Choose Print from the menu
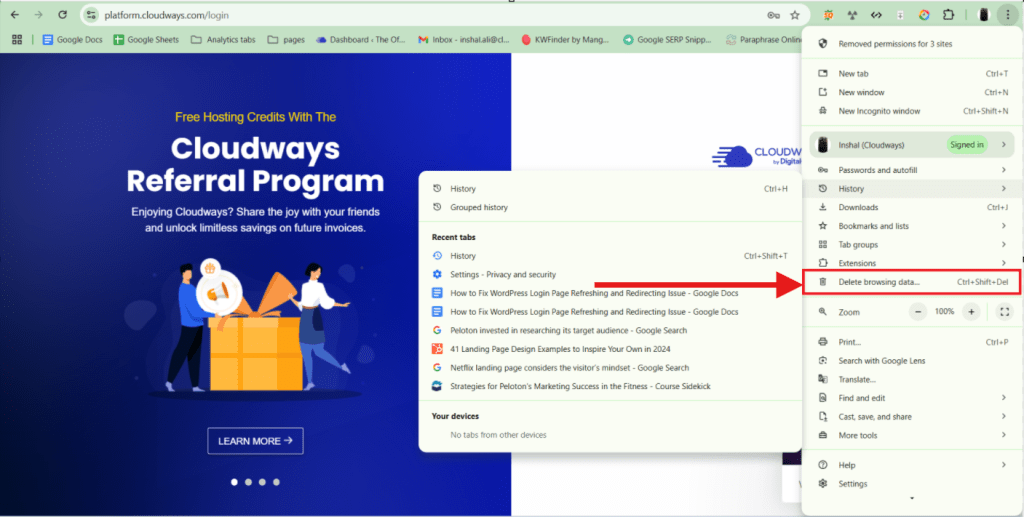 click(x=912, y=342)
